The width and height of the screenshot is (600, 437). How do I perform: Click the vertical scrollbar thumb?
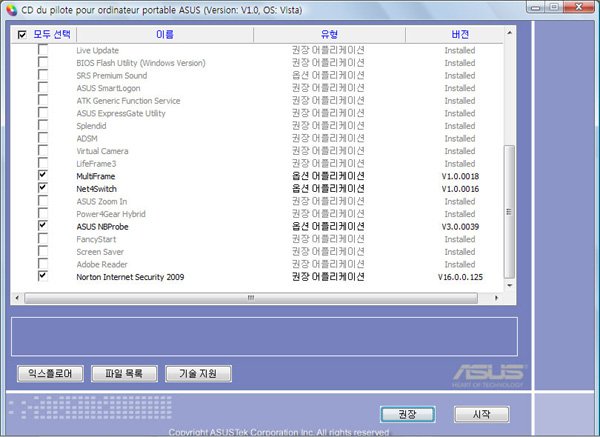point(509,212)
